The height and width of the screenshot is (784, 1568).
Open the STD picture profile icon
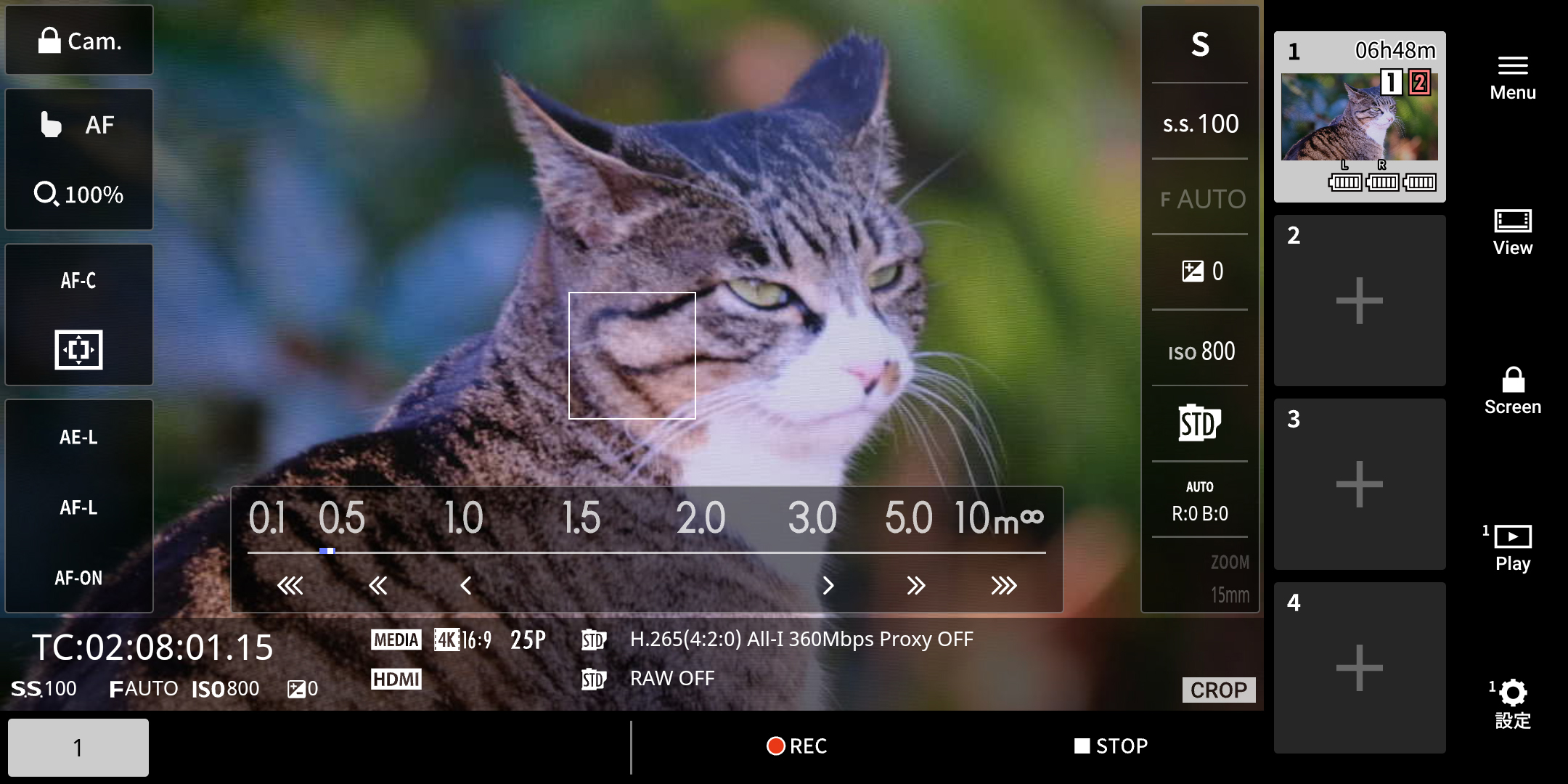(x=1200, y=422)
